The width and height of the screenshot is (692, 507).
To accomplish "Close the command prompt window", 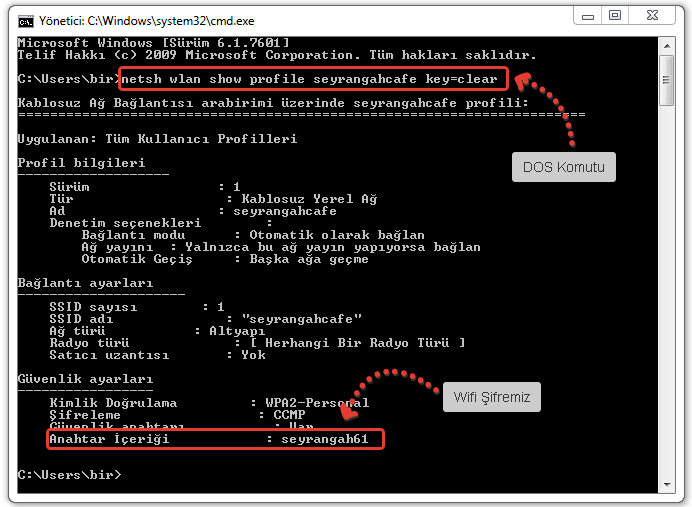I will 654,15.
